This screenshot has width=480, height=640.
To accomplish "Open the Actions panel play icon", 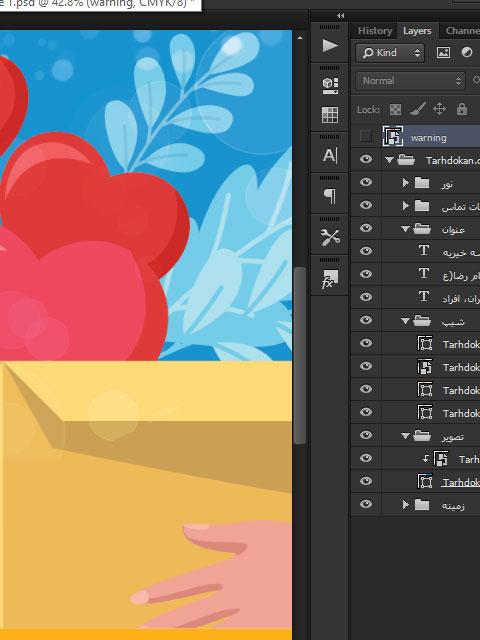I will coord(330,45).
